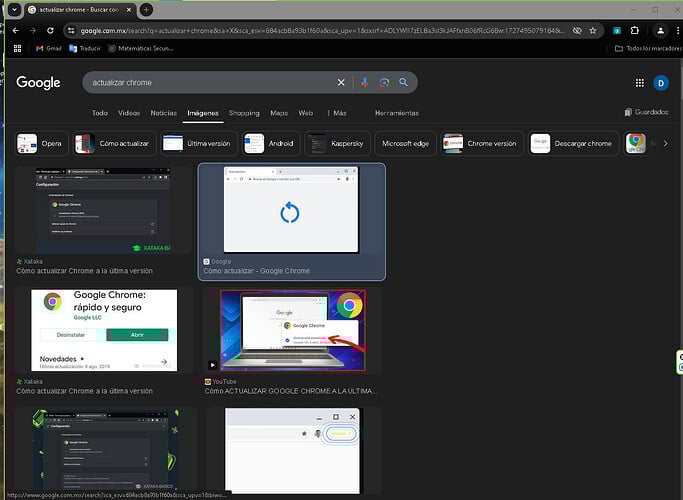Select the Imágenes tab
The height and width of the screenshot is (500, 683).
(203, 113)
